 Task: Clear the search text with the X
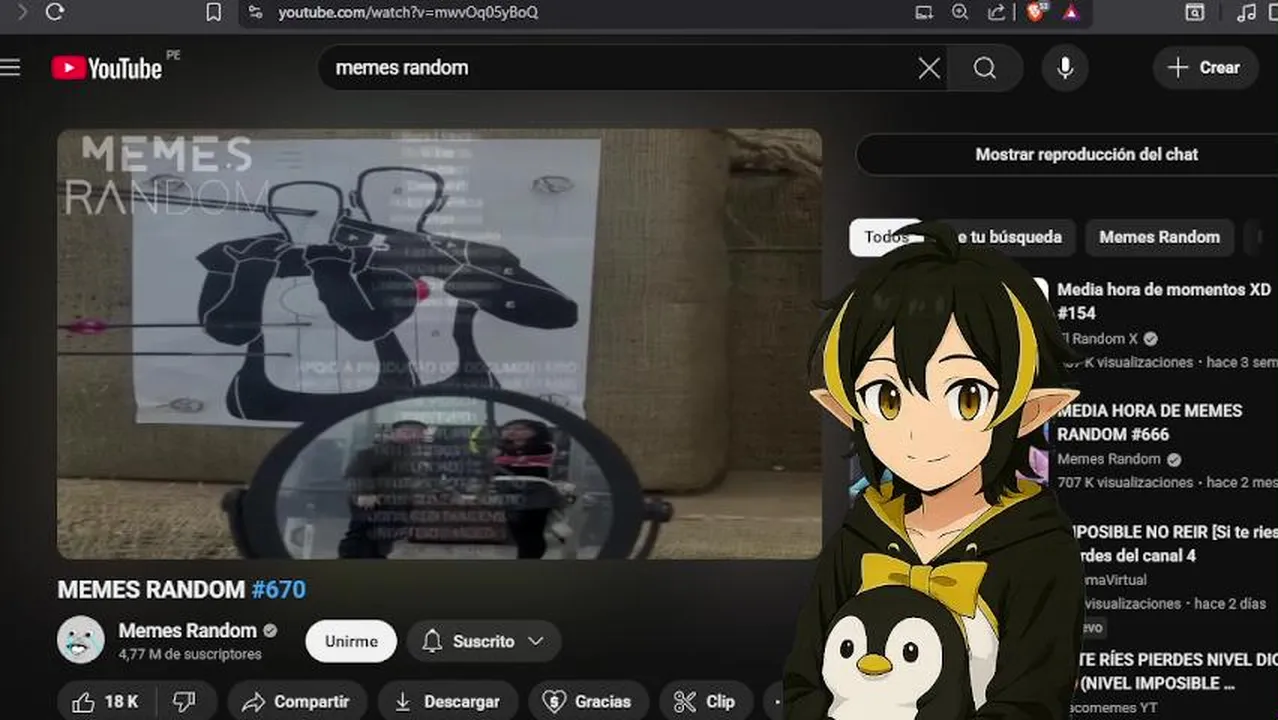(x=929, y=68)
